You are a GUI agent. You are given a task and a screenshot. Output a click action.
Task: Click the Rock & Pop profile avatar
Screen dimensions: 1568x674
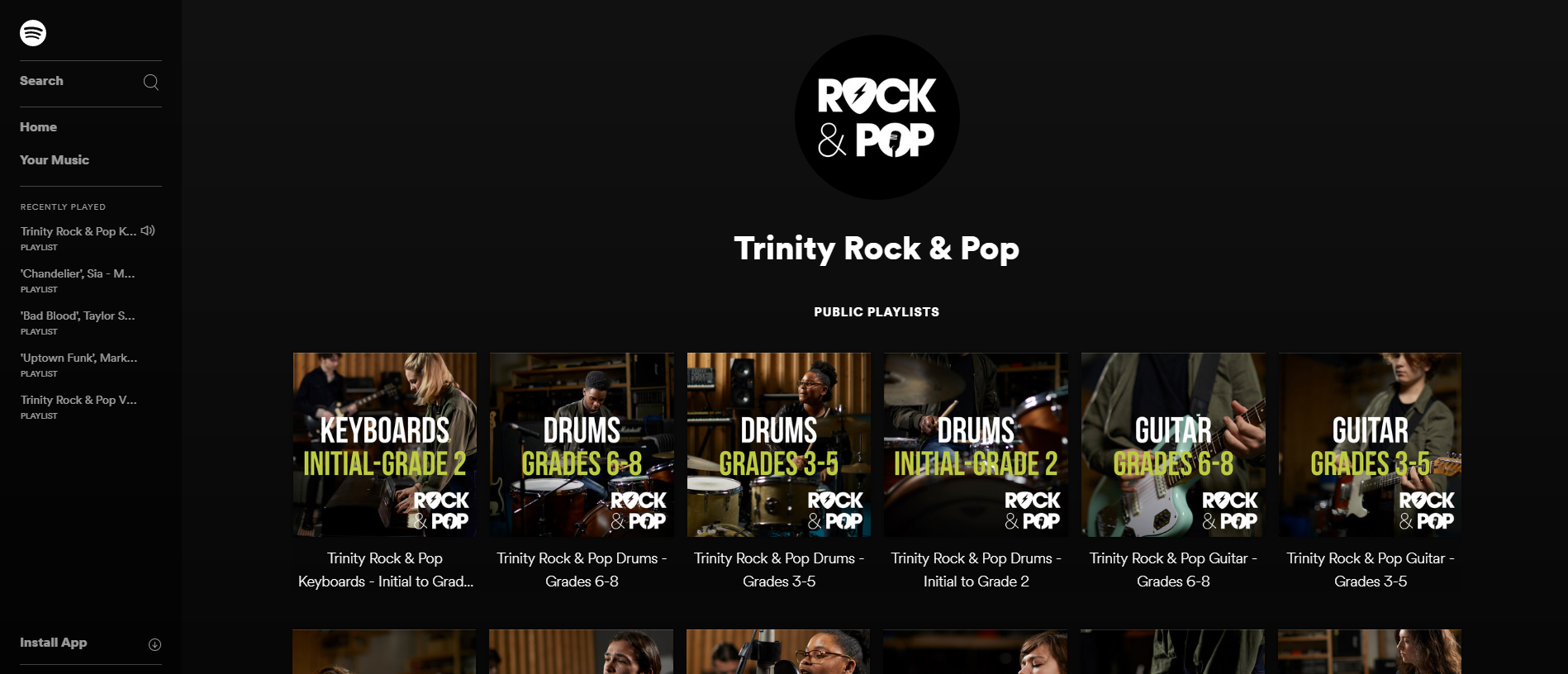coord(877,117)
